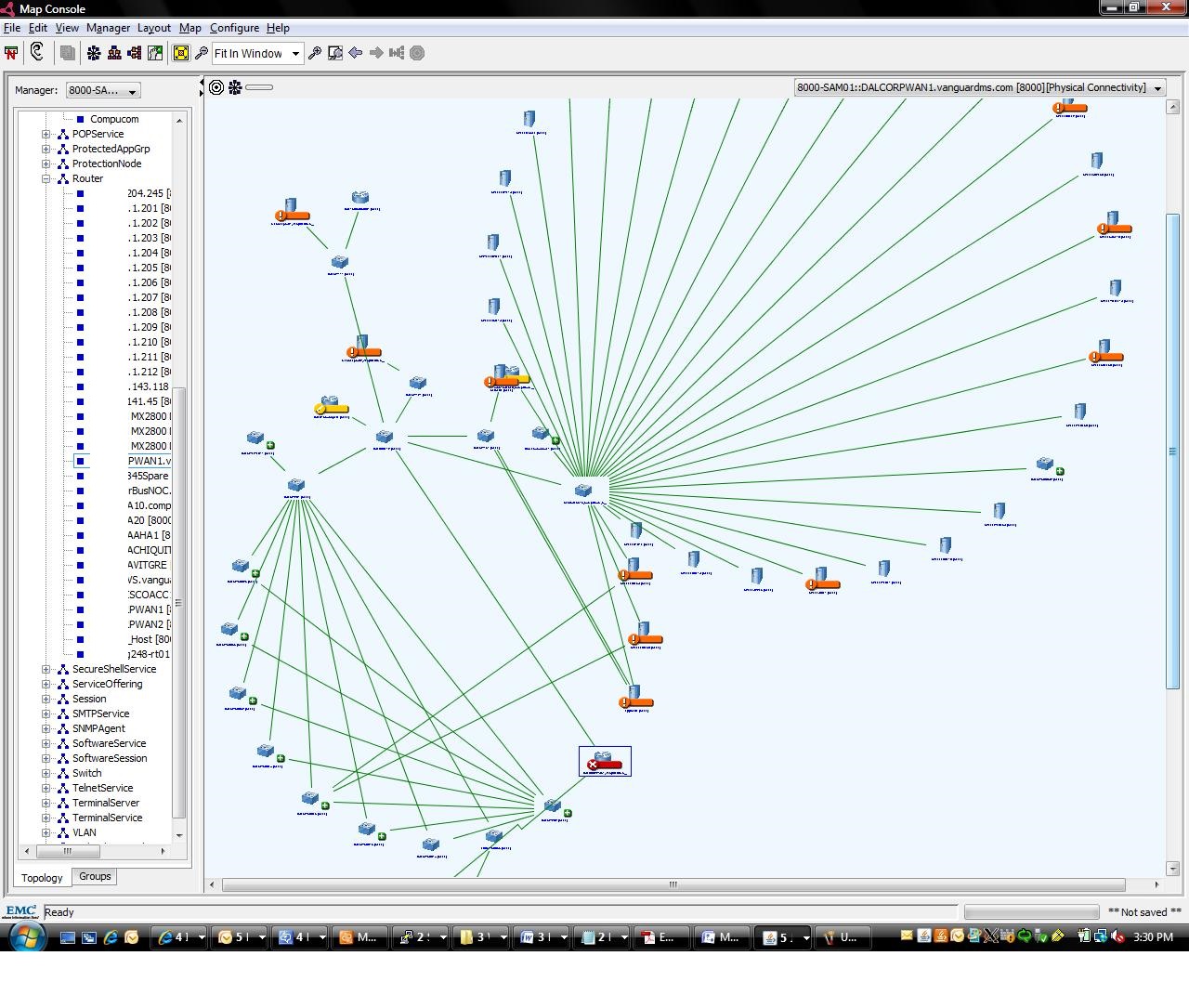Click the map's vertical scrollbar thumb
The width and height of the screenshot is (1189, 1008).
pos(1172,452)
